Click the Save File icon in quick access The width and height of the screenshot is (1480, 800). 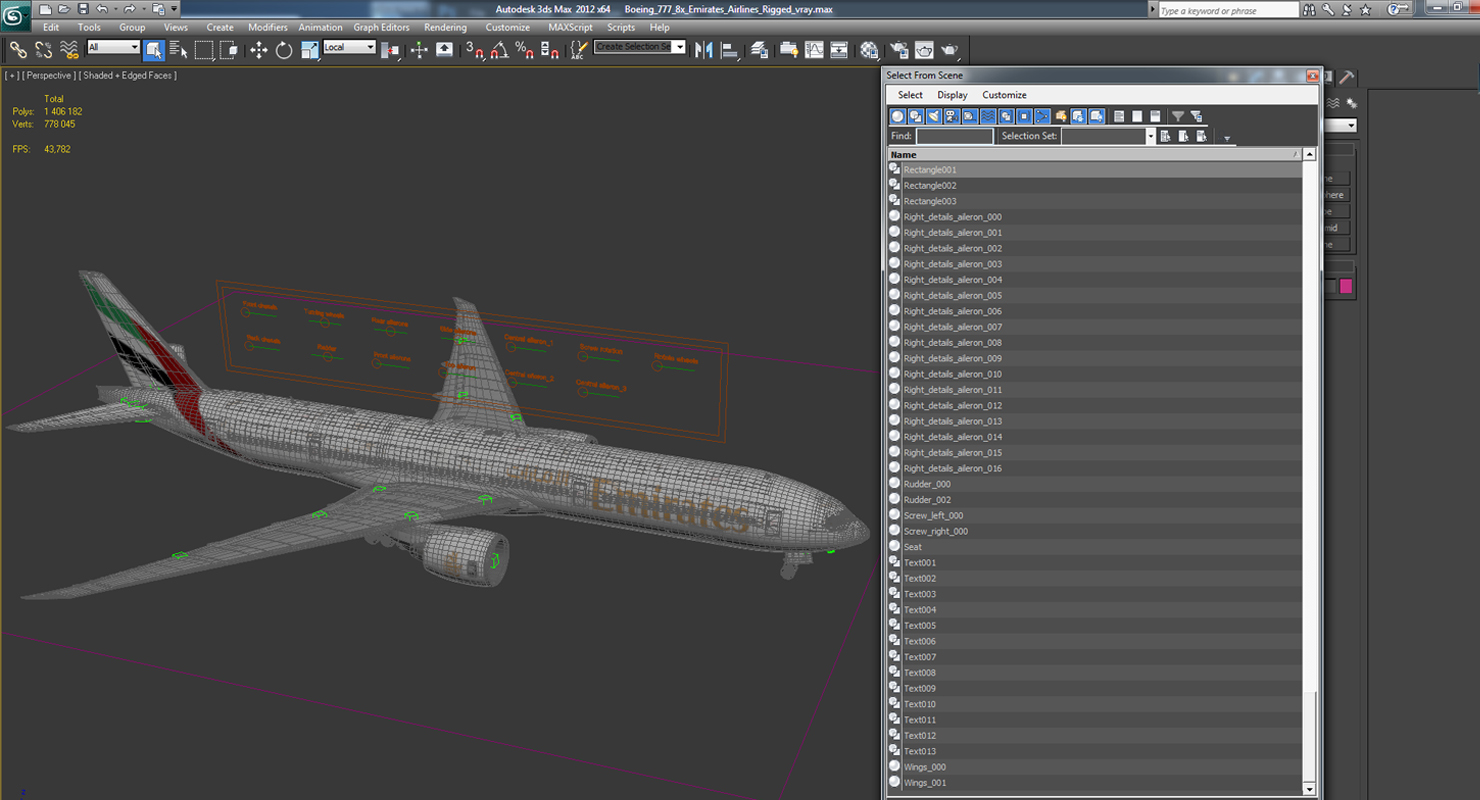(x=83, y=9)
